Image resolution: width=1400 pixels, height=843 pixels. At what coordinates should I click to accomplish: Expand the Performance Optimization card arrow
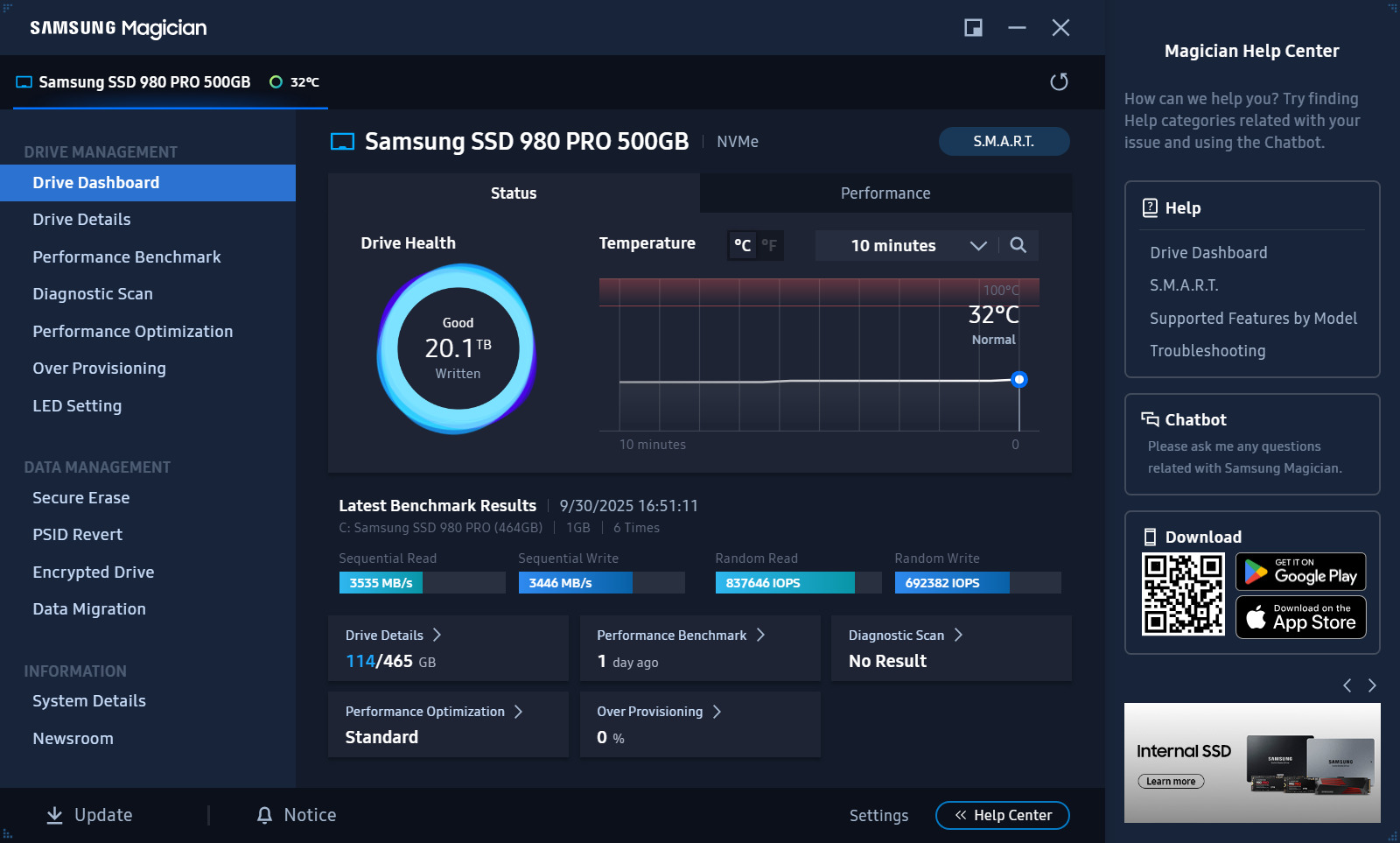[518, 712]
